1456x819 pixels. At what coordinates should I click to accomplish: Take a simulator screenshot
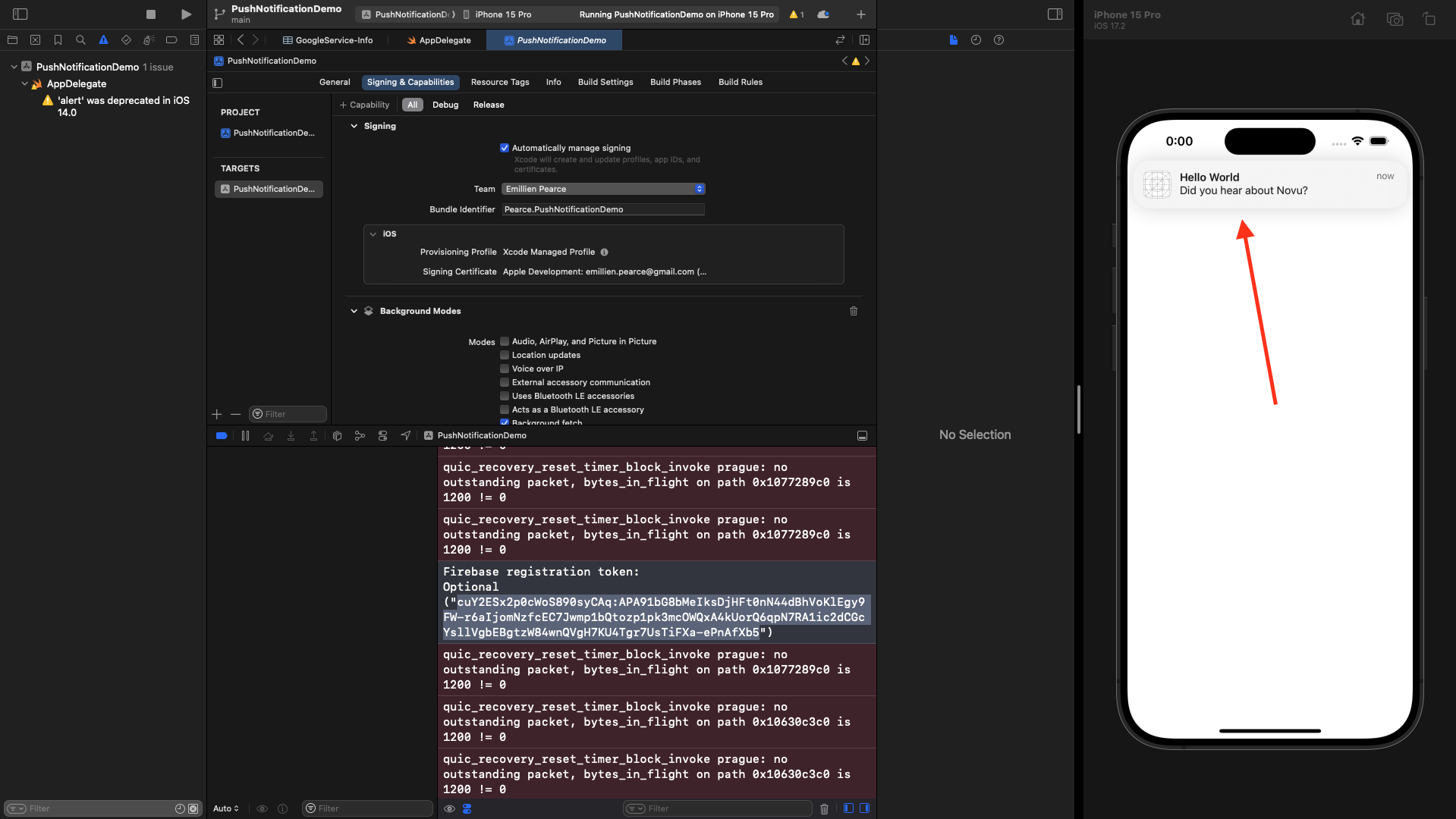pos(1395,19)
